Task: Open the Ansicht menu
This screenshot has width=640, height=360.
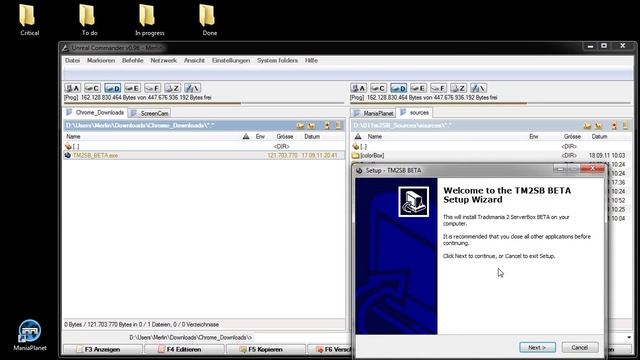Action: 194,60
